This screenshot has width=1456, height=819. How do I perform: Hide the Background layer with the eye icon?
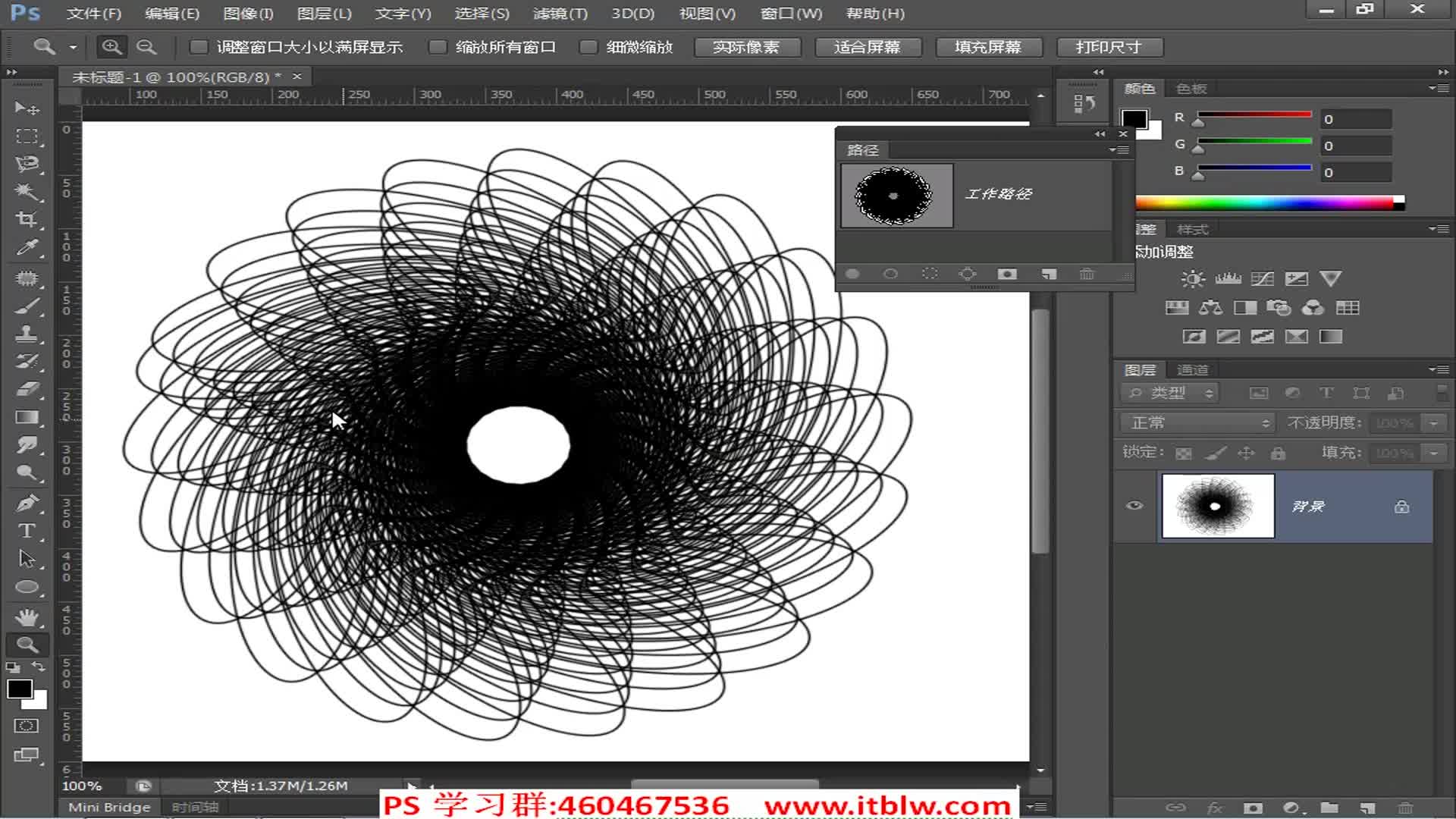point(1134,506)
